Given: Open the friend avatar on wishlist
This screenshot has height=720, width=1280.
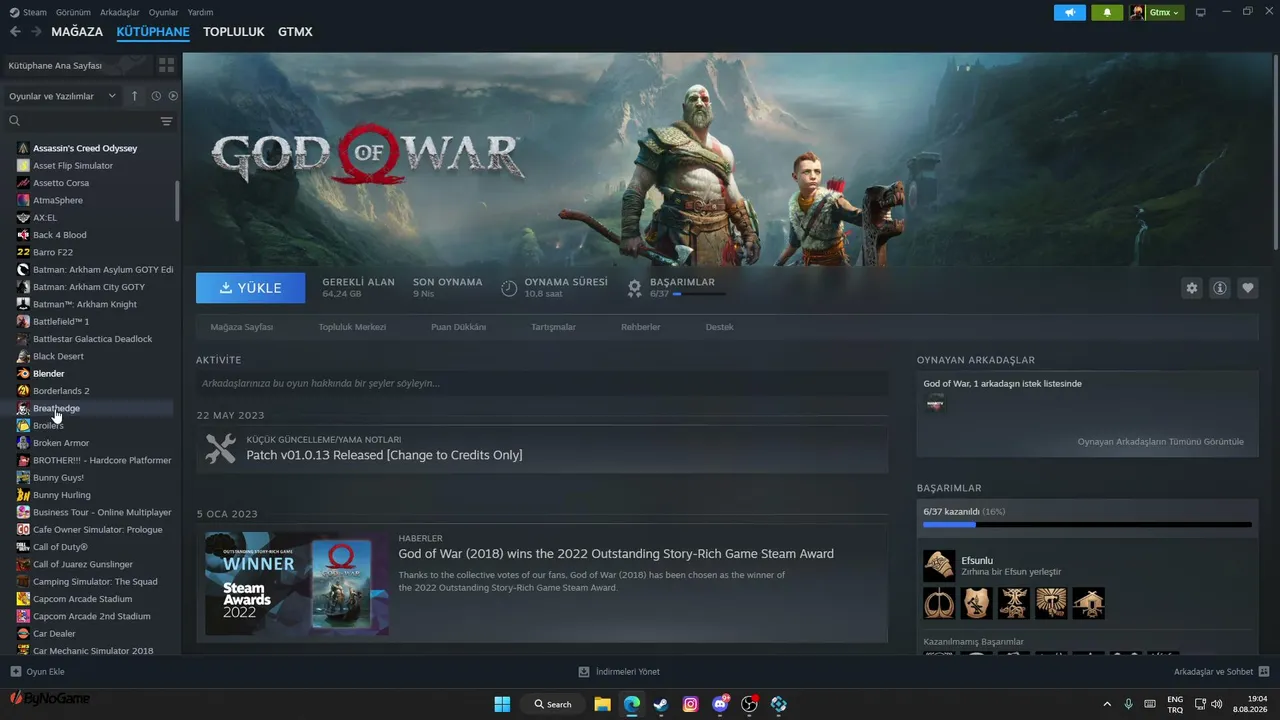Looking at the screenshot, I should 935,403.
